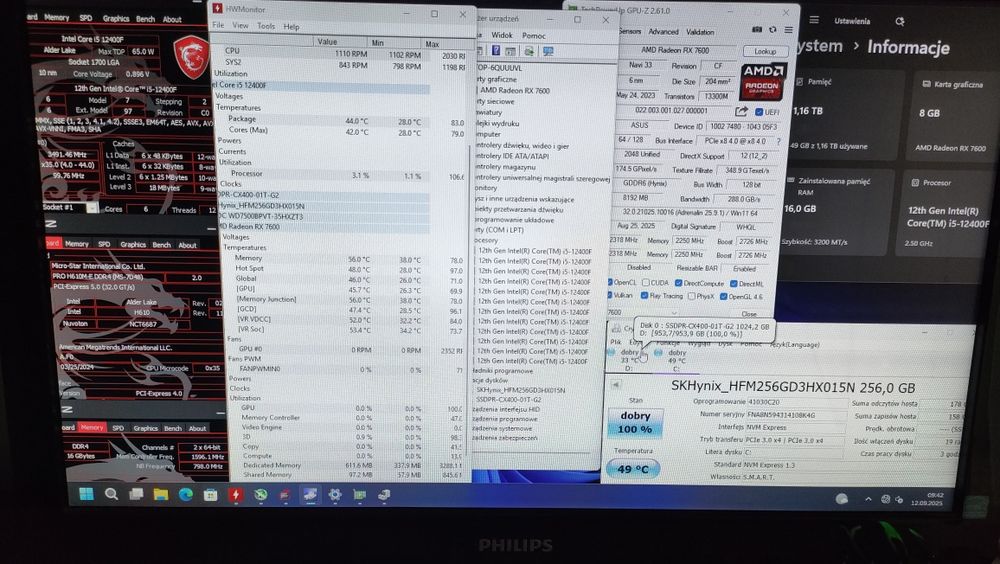Toggle the DirectCompute checkbox in GPU-Z

679,283
